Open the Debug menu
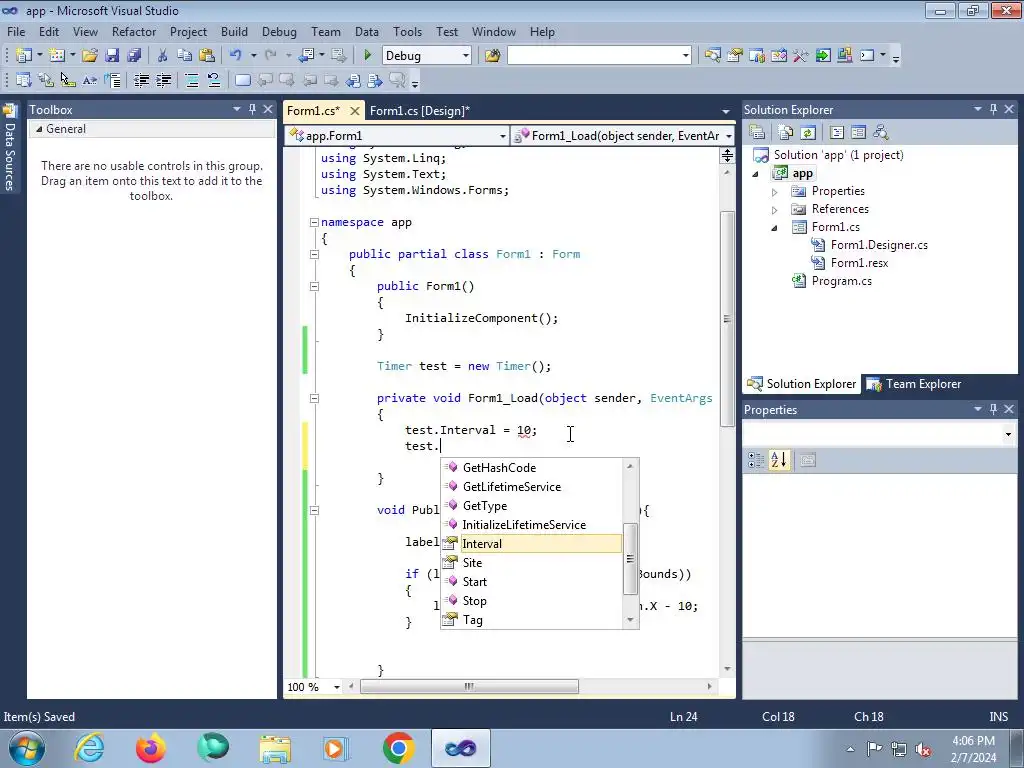This screenshot has height=768, width=1024. pyautogui.click(x=279, y=31)
